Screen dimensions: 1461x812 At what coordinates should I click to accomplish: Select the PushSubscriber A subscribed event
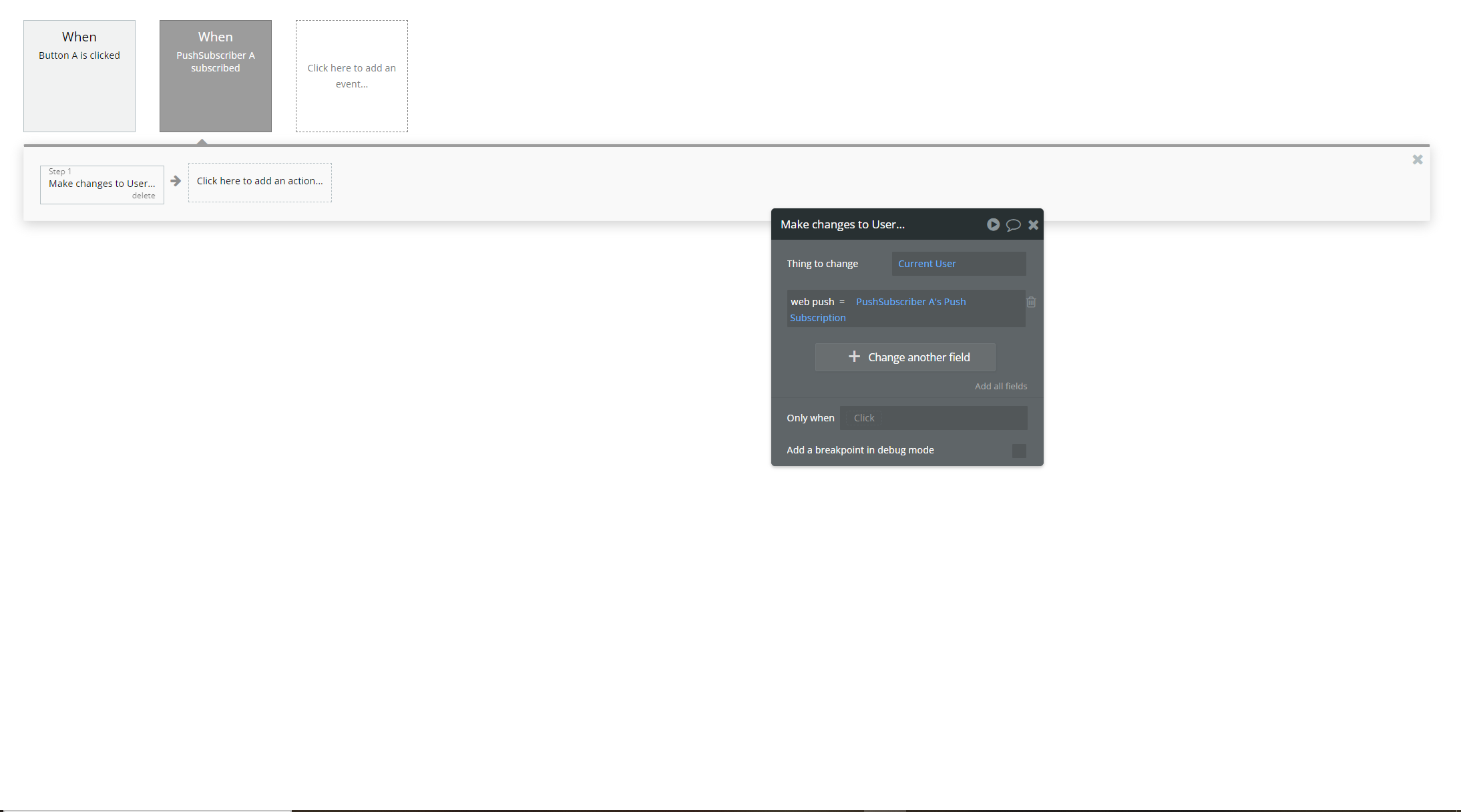pos(215,75)
